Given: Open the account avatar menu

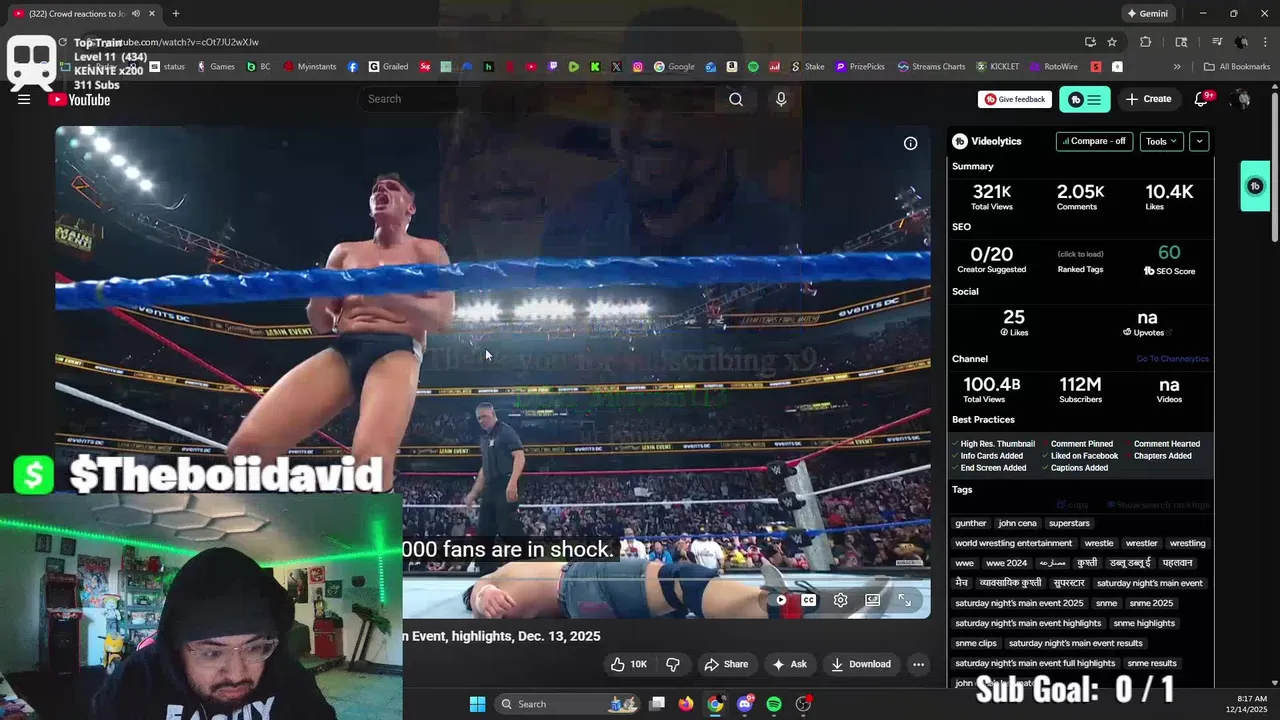Looking at the screenshot, I should coord(1242,99).
